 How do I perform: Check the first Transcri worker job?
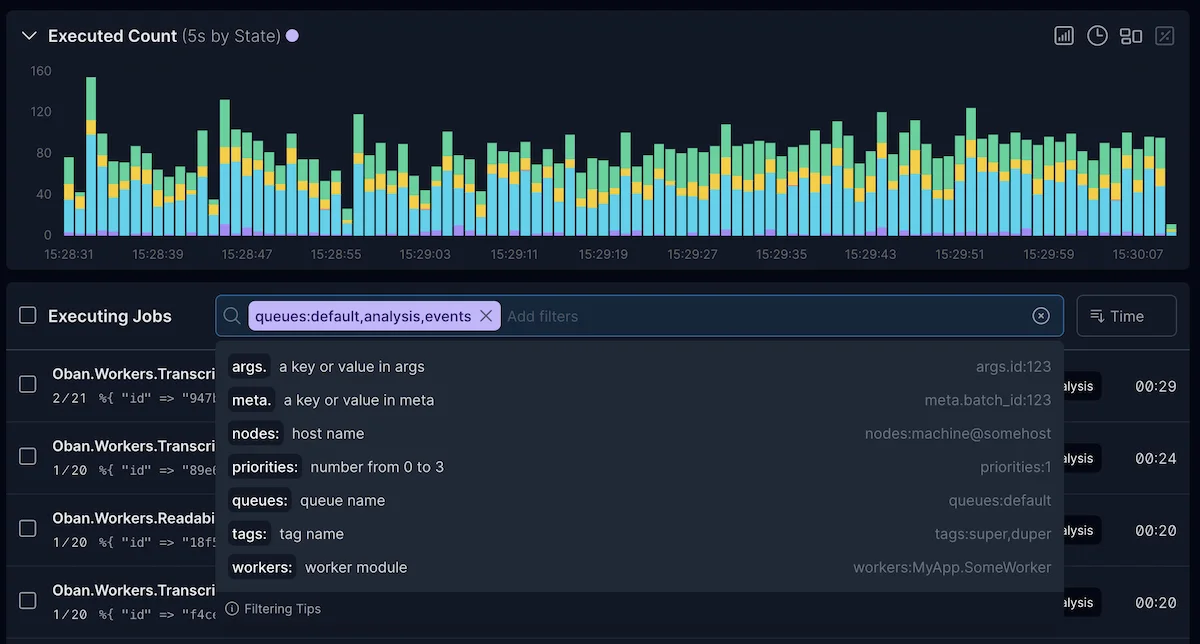[27, 384]
